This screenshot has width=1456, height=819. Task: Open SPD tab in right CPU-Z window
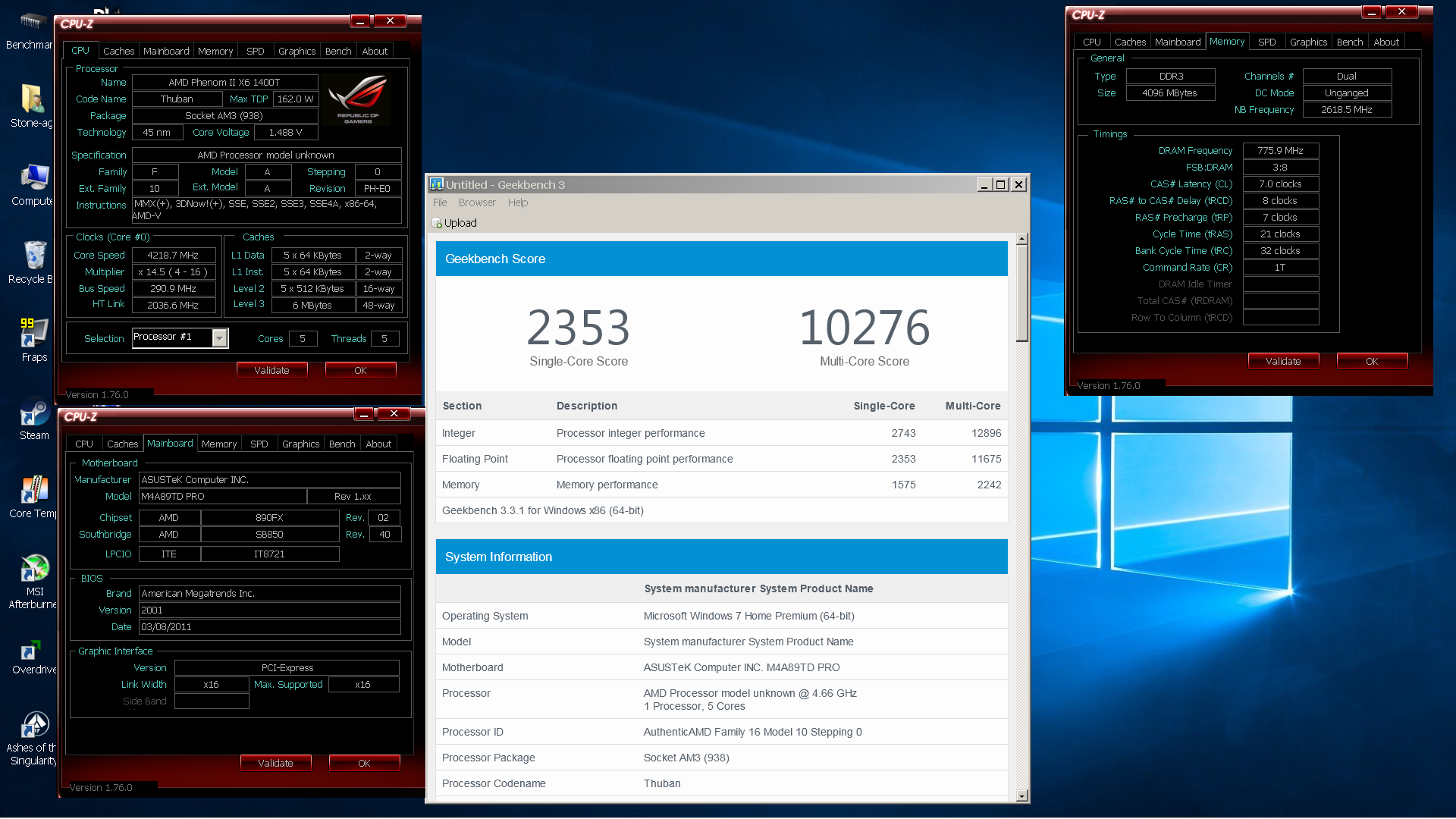[1267, 42]
